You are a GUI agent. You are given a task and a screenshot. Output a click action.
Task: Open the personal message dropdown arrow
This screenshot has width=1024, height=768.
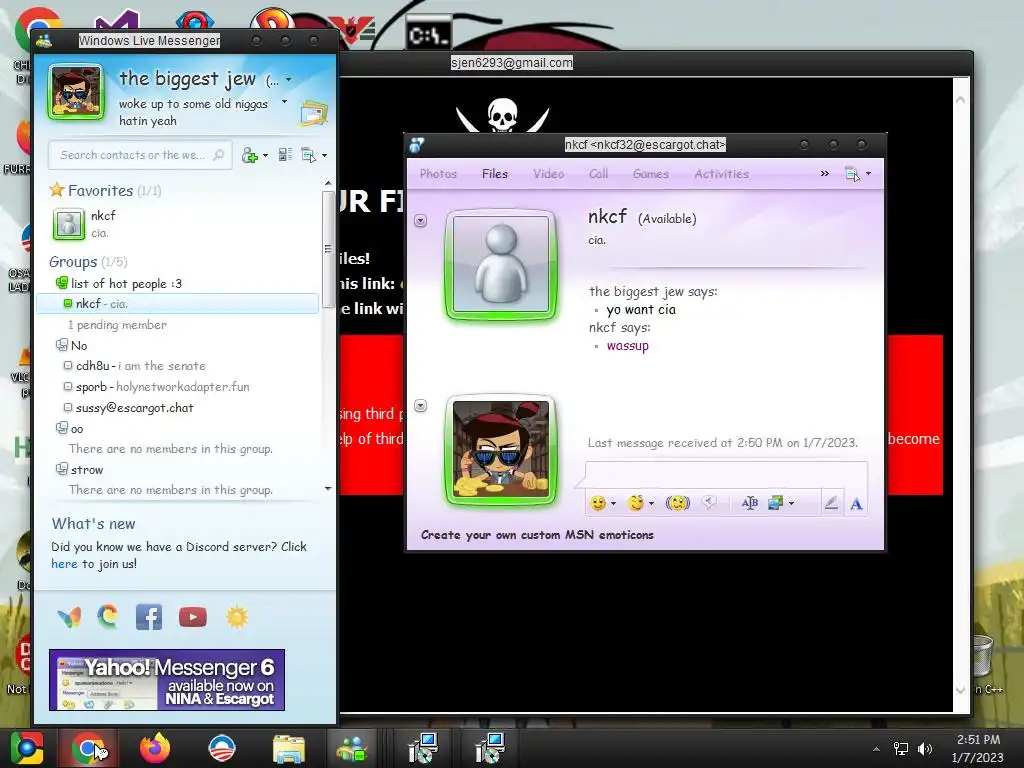click(x=284, y=102)
